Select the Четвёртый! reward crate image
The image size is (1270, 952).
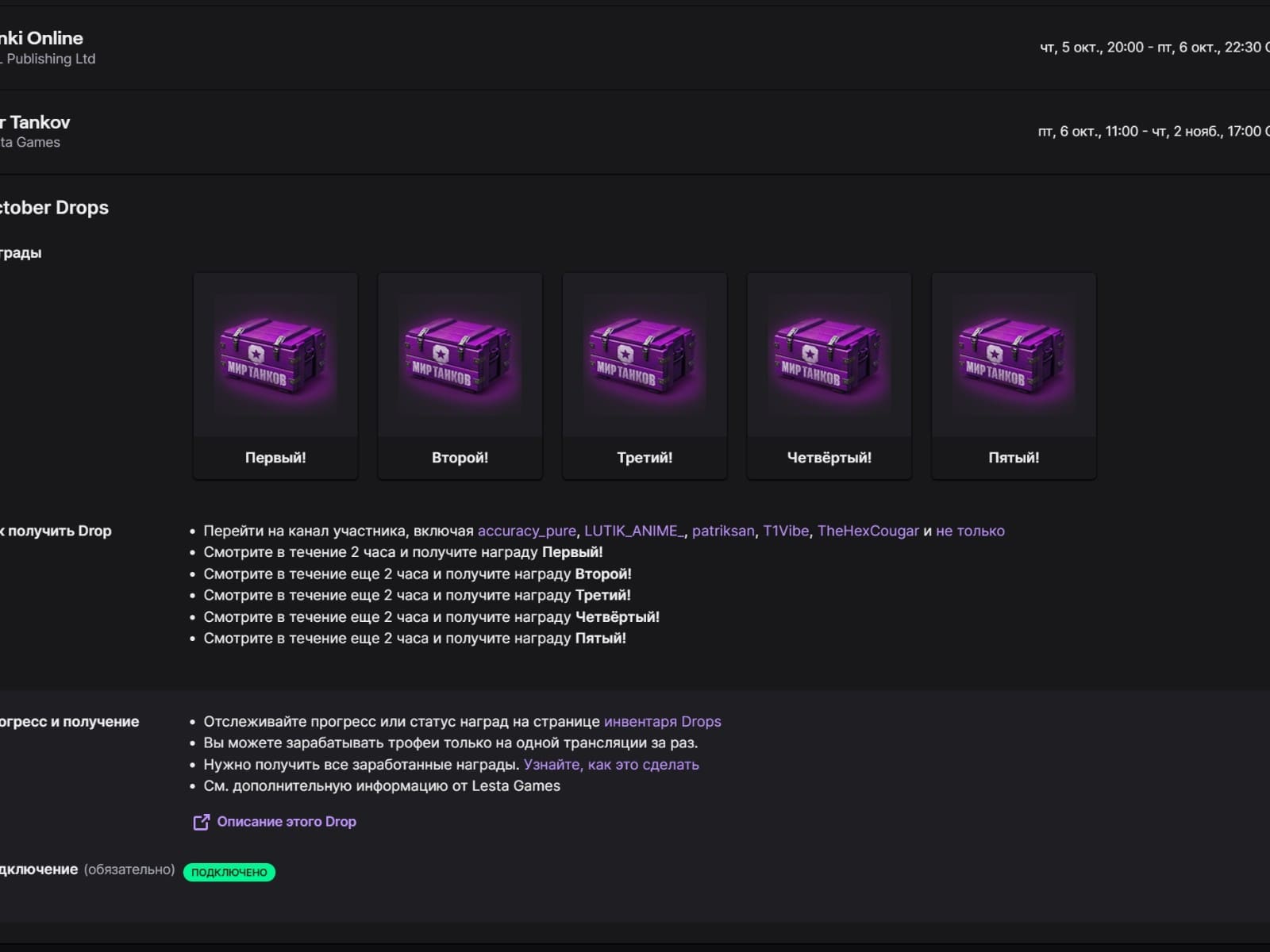coord(829,355)
